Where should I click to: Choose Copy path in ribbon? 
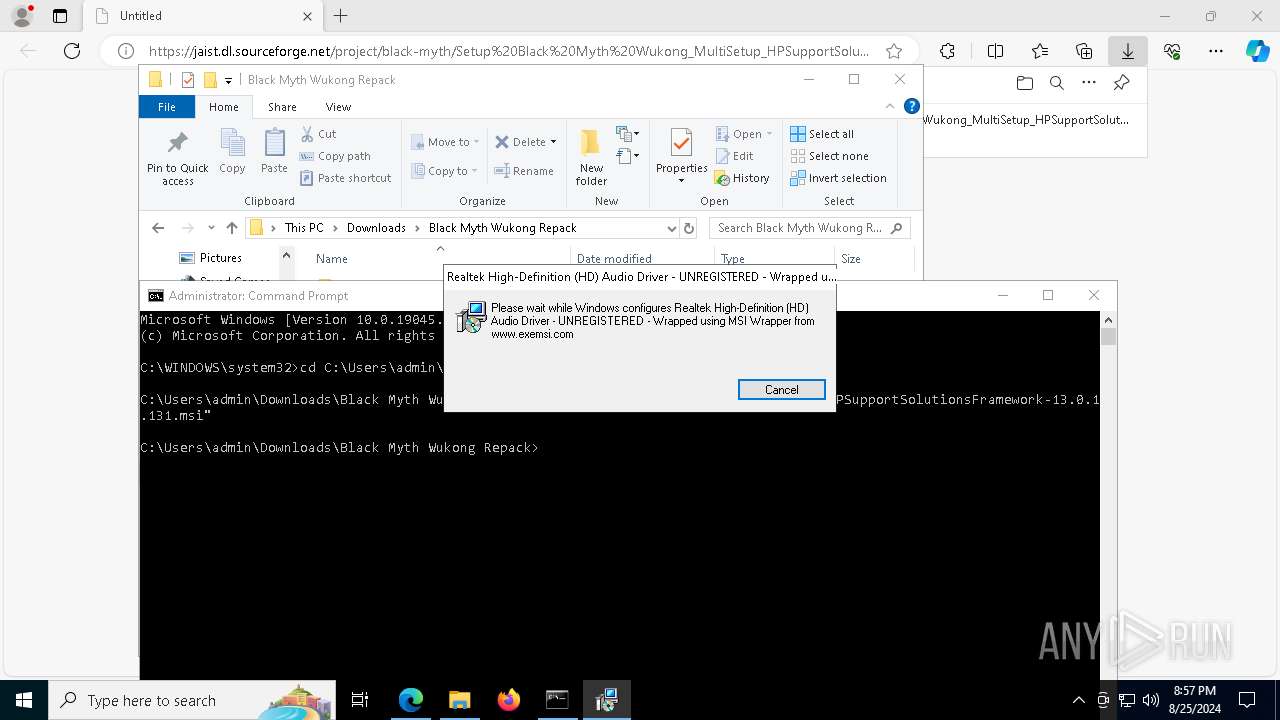pyautogui.click(x=335, y=156)
